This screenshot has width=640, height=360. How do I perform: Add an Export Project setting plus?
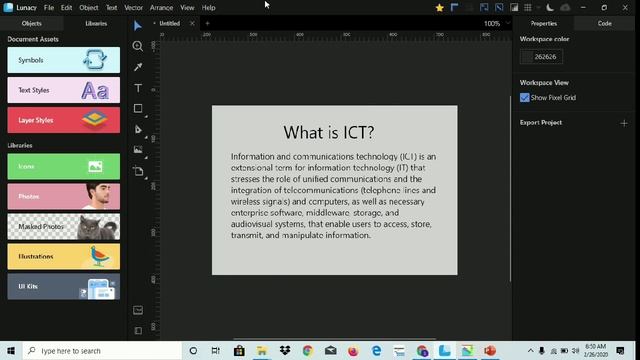point(624,123)
